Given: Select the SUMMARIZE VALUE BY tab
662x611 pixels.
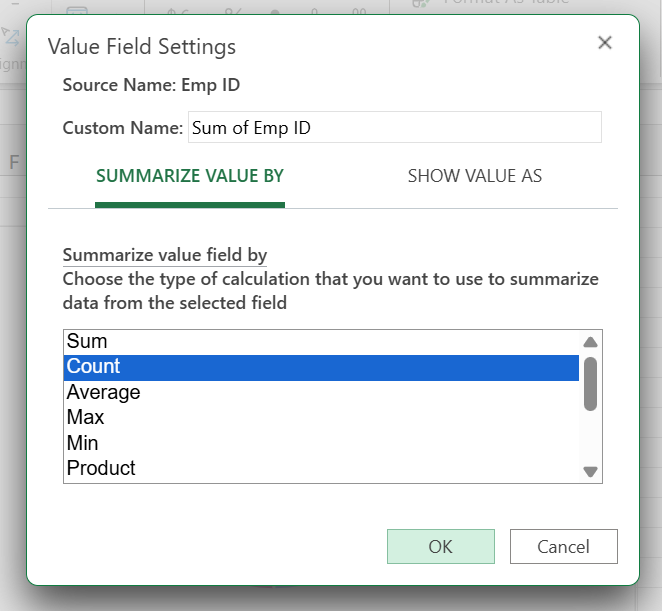Looking at the screenshot, I should tap(190, 176).
